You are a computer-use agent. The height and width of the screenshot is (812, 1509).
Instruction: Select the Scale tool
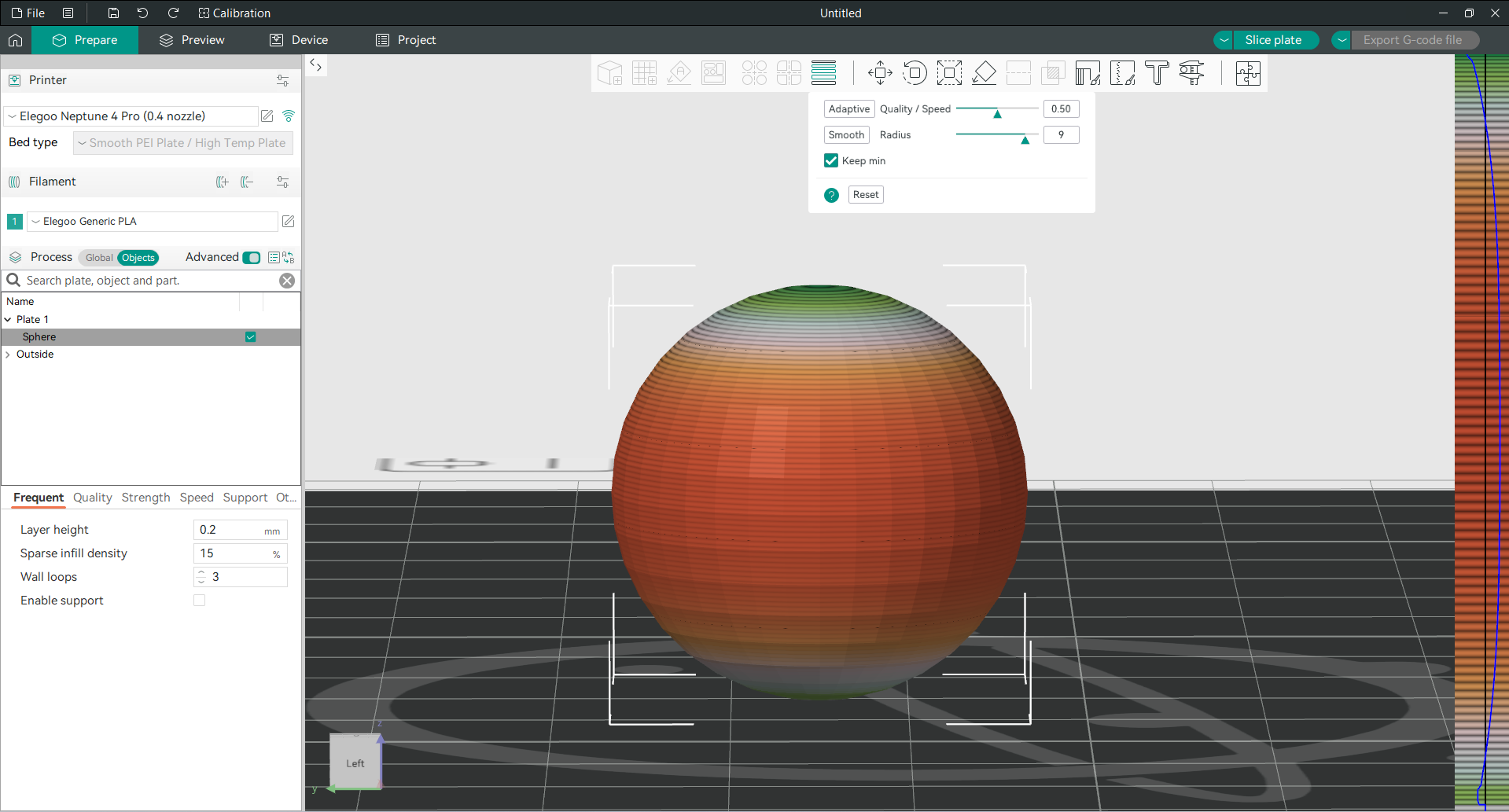949,73
